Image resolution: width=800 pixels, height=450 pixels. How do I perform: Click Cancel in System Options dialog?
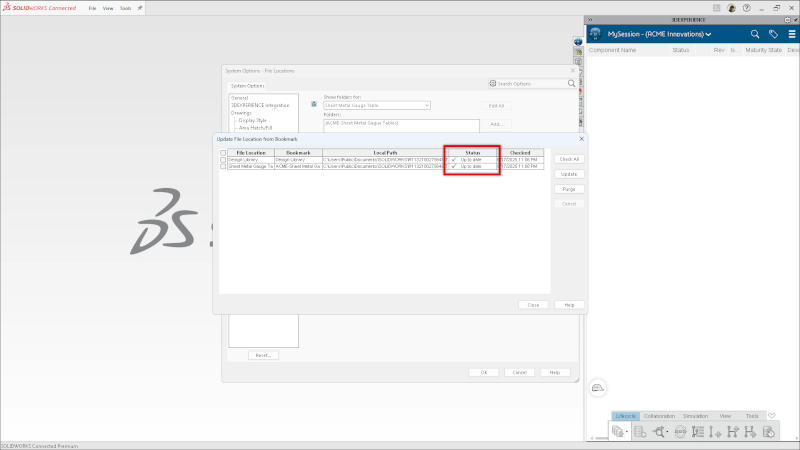tap(519, 372)
